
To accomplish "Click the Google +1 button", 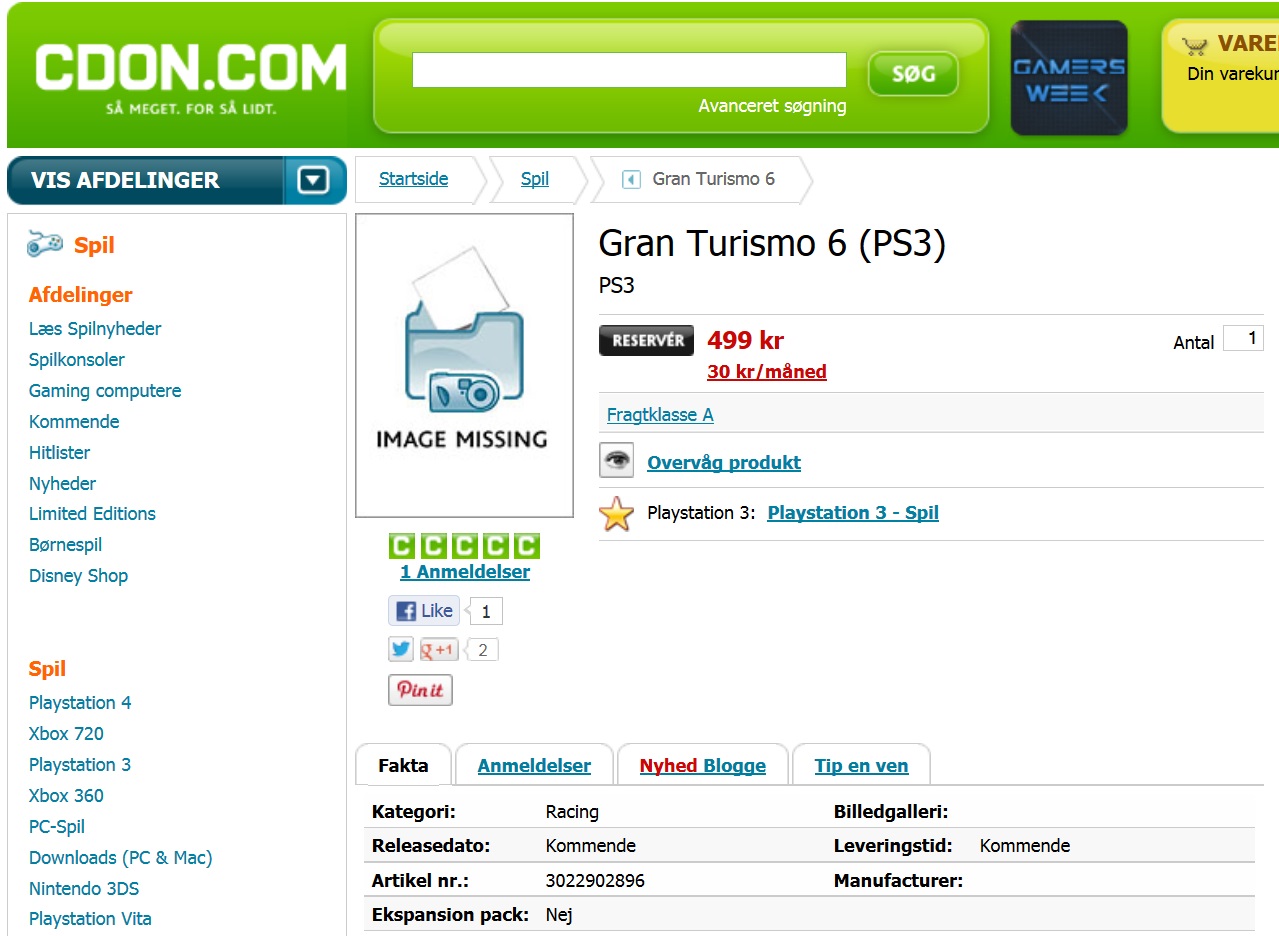I will (x=438, y=649).
